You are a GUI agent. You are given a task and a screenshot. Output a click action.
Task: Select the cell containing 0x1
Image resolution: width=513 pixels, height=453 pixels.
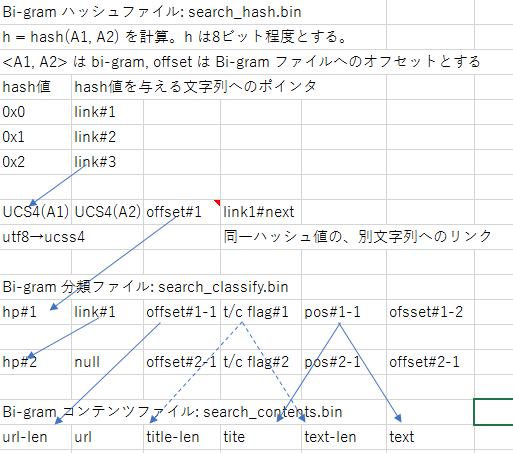(x=35, y=137)
